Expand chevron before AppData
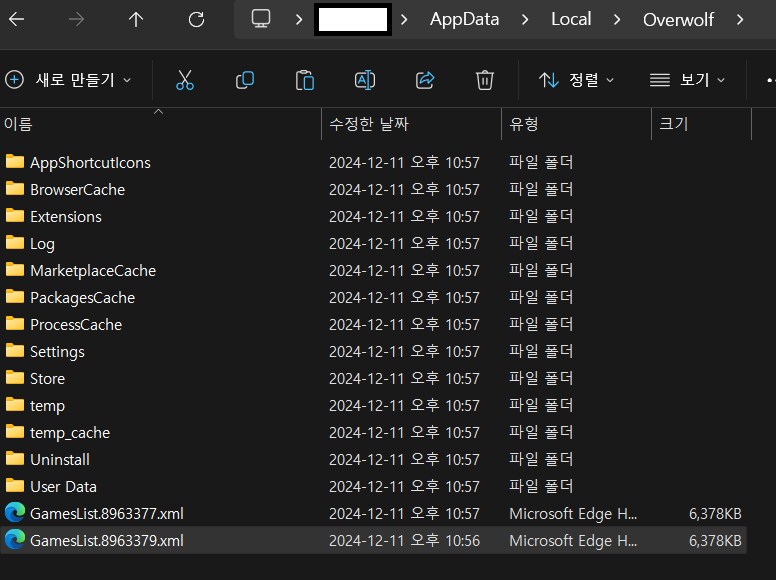The height and width of the screenshot is (580, 776). [x=404, y=19]
